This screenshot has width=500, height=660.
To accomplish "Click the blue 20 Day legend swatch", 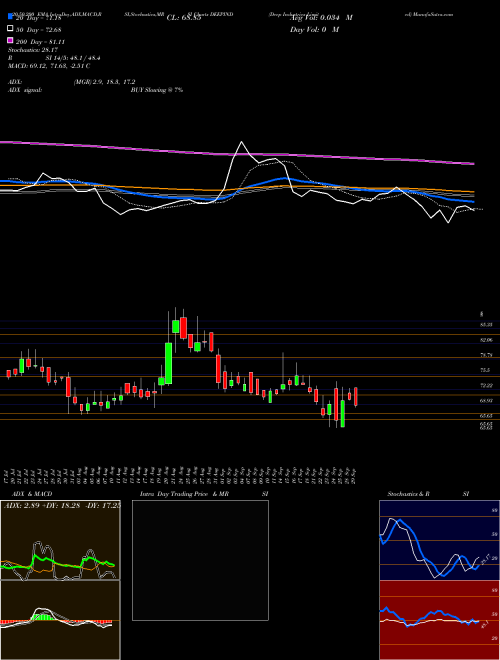I will [10, 17].
